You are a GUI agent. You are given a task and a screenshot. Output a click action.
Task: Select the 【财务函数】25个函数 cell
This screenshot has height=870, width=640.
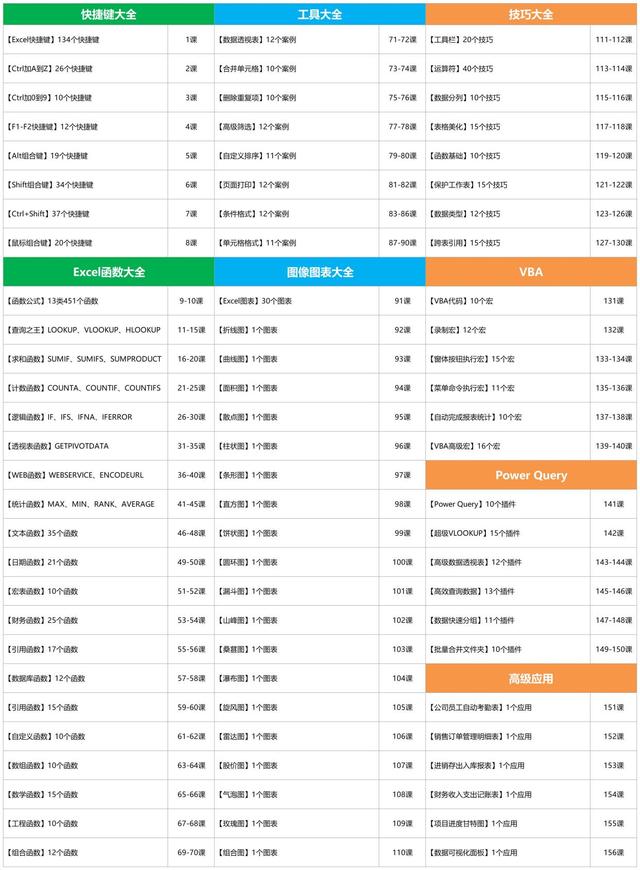point(85,620)
